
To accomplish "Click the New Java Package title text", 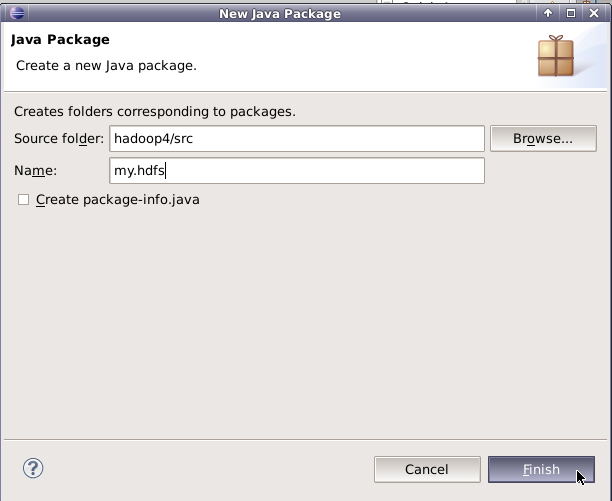I will click(x=280, y=13).
